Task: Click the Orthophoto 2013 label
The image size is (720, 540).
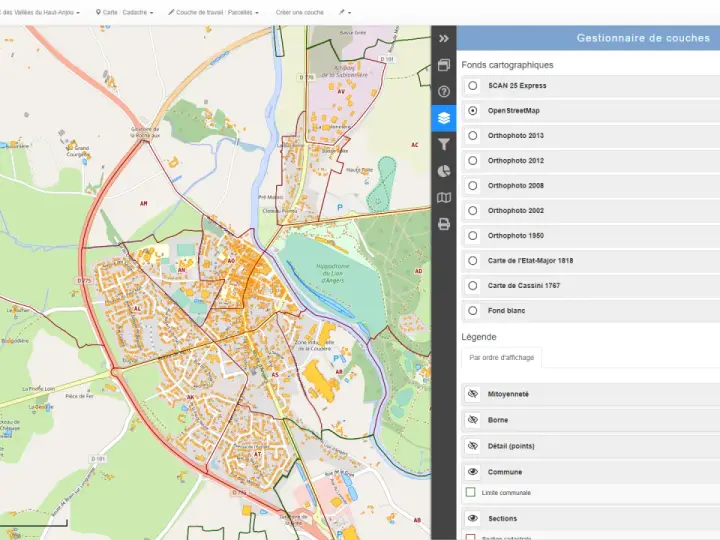Action: coord(516,136)
